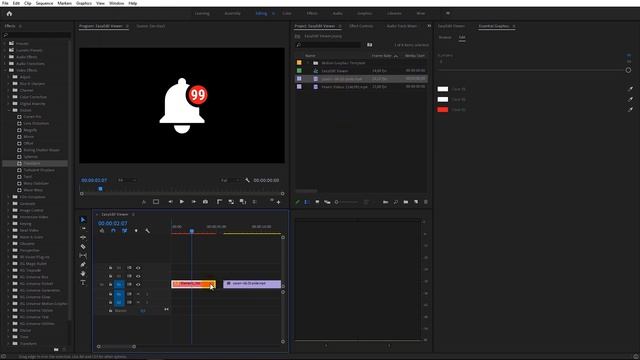Open timeline display settings wrench
The height and width of the screenshot is (360, 640).
(147, 231)
